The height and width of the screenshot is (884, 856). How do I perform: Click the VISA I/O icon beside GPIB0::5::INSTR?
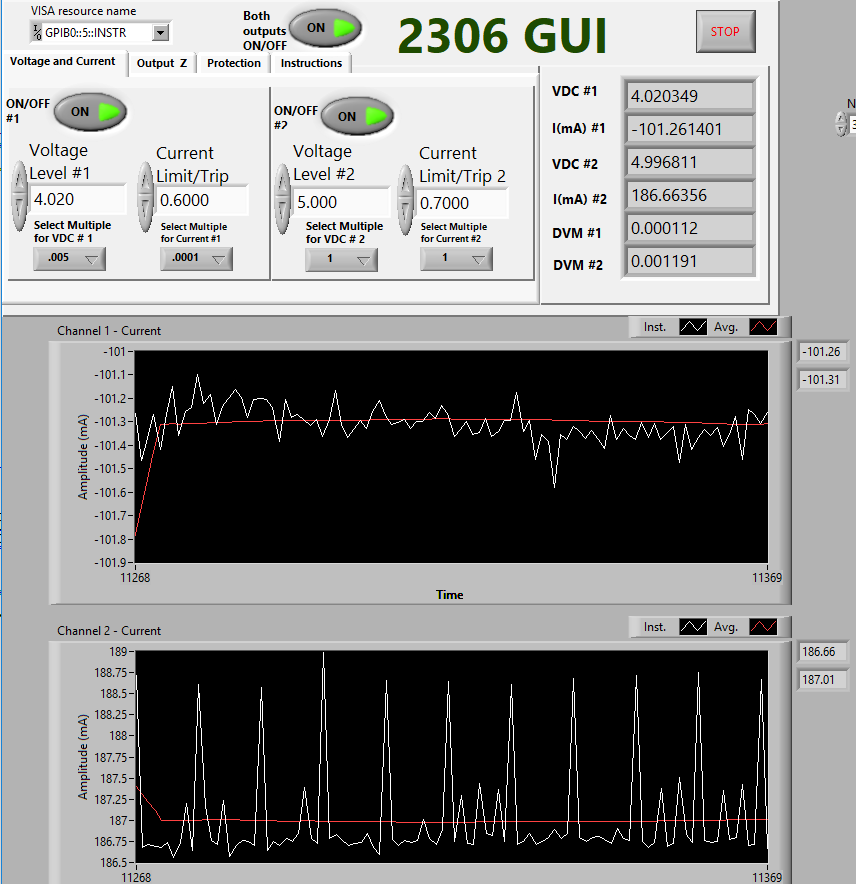tap(37, 33)
